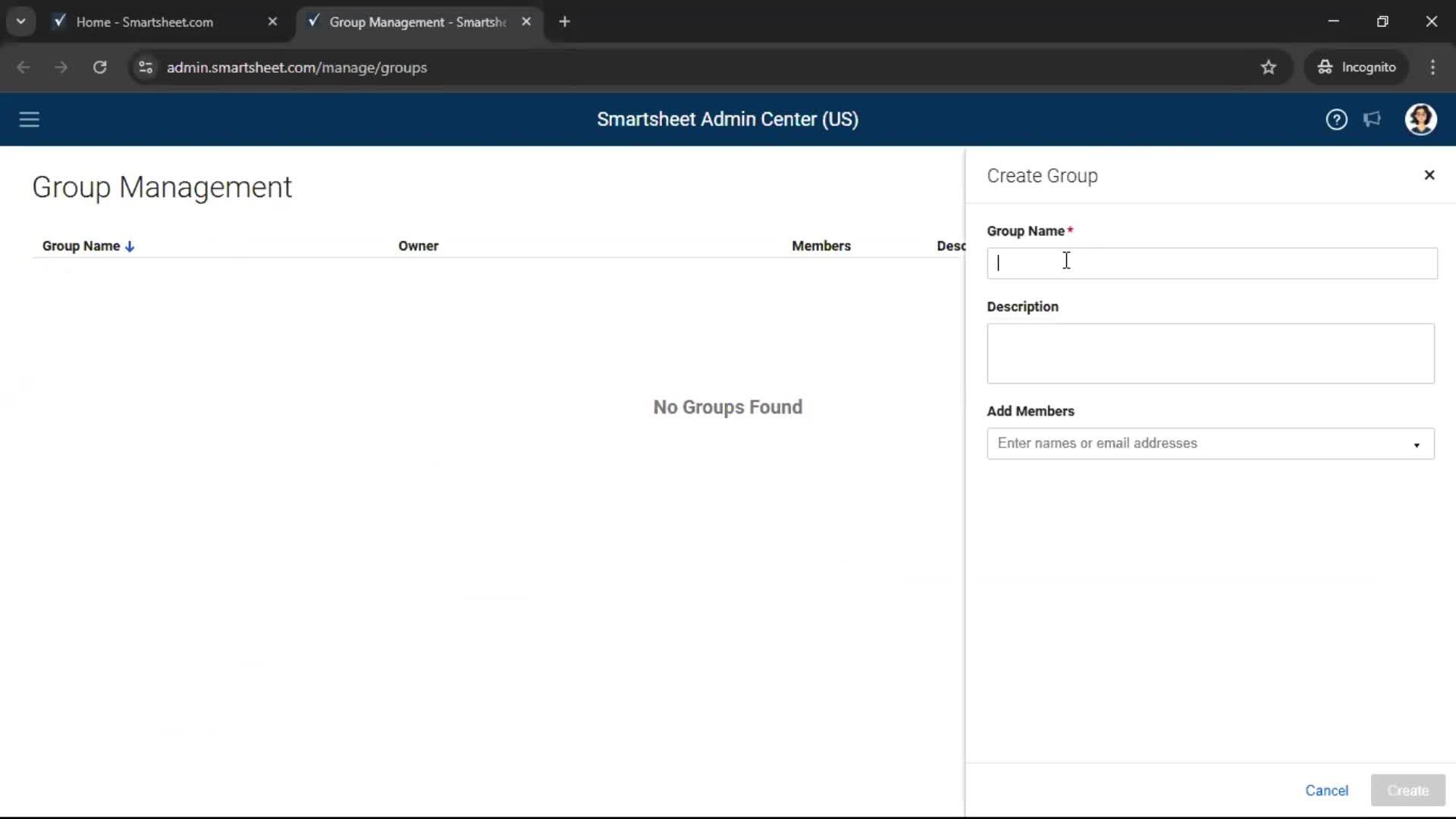Click inside the Description text box
The height and width of the screenshot is (819, 1456).
pos(1210,353)
